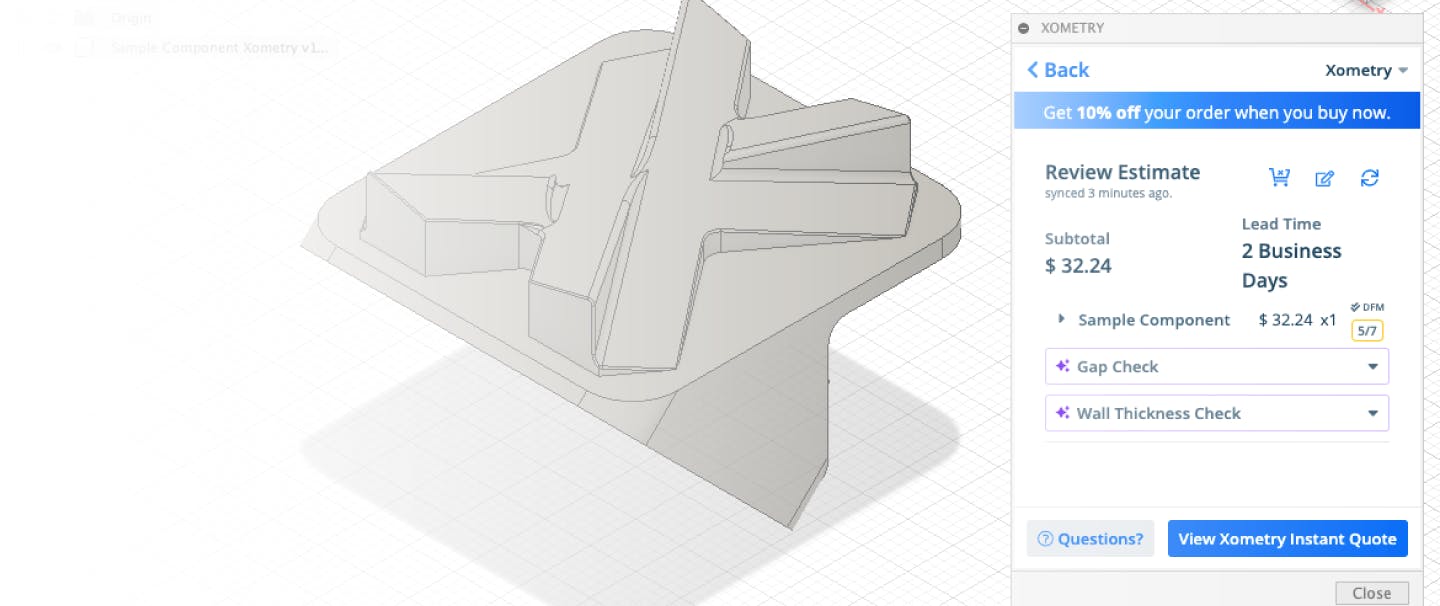Select the Sample Component text
Viewport: 1440px width, 606px height.
1154,320
